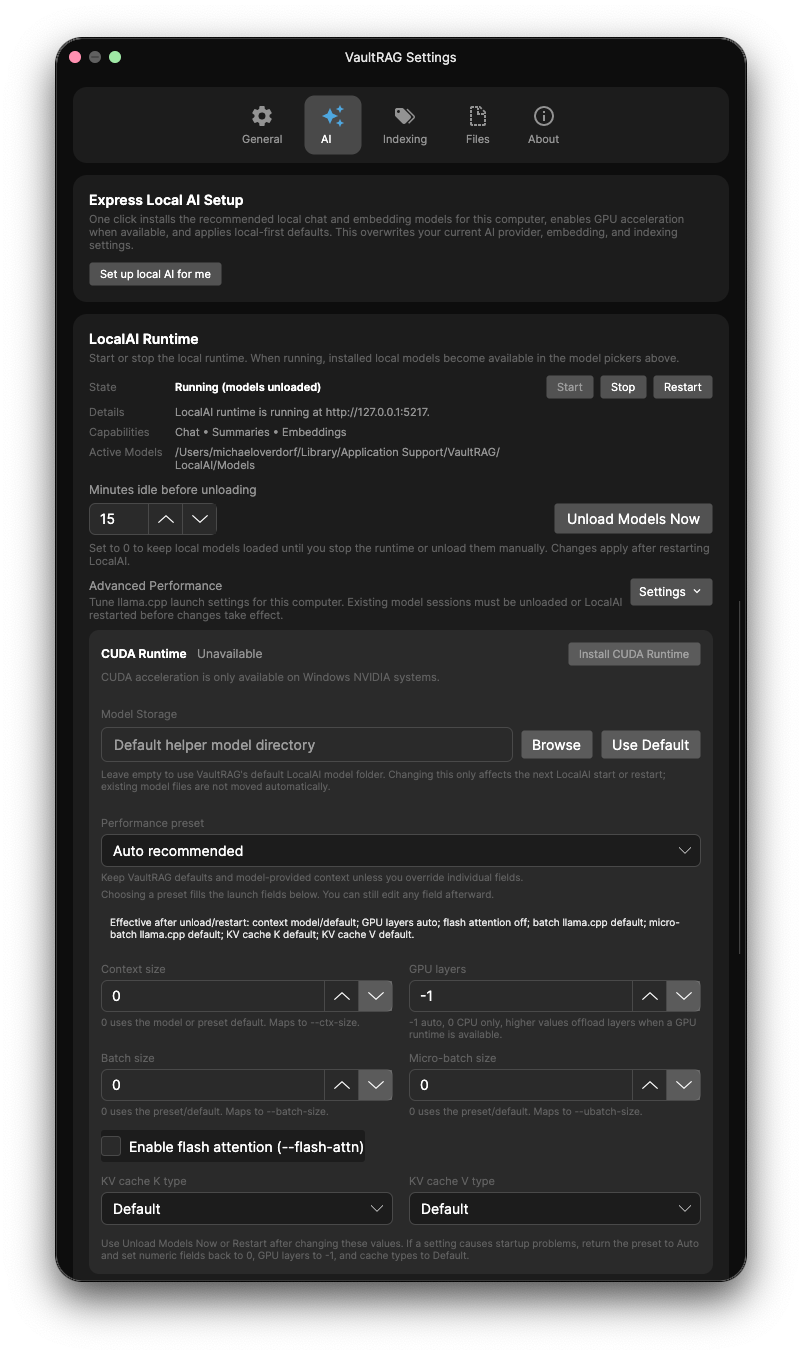
Task: Show the About tab
Action: coord(543,125)
